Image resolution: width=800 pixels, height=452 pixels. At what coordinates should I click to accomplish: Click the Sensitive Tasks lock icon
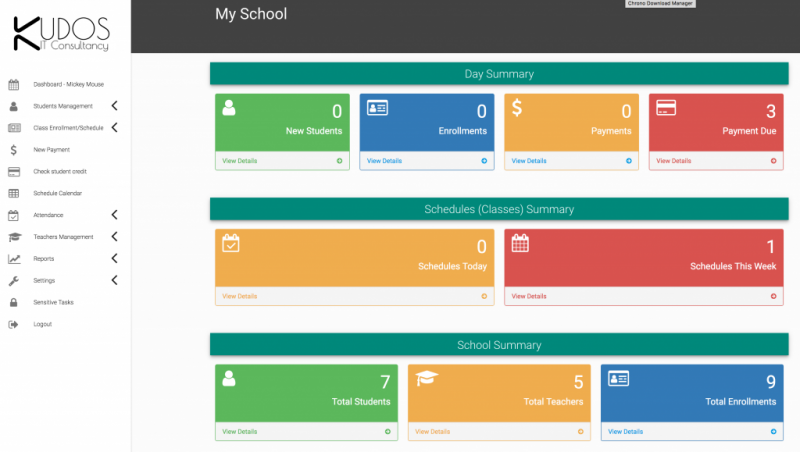14,303
